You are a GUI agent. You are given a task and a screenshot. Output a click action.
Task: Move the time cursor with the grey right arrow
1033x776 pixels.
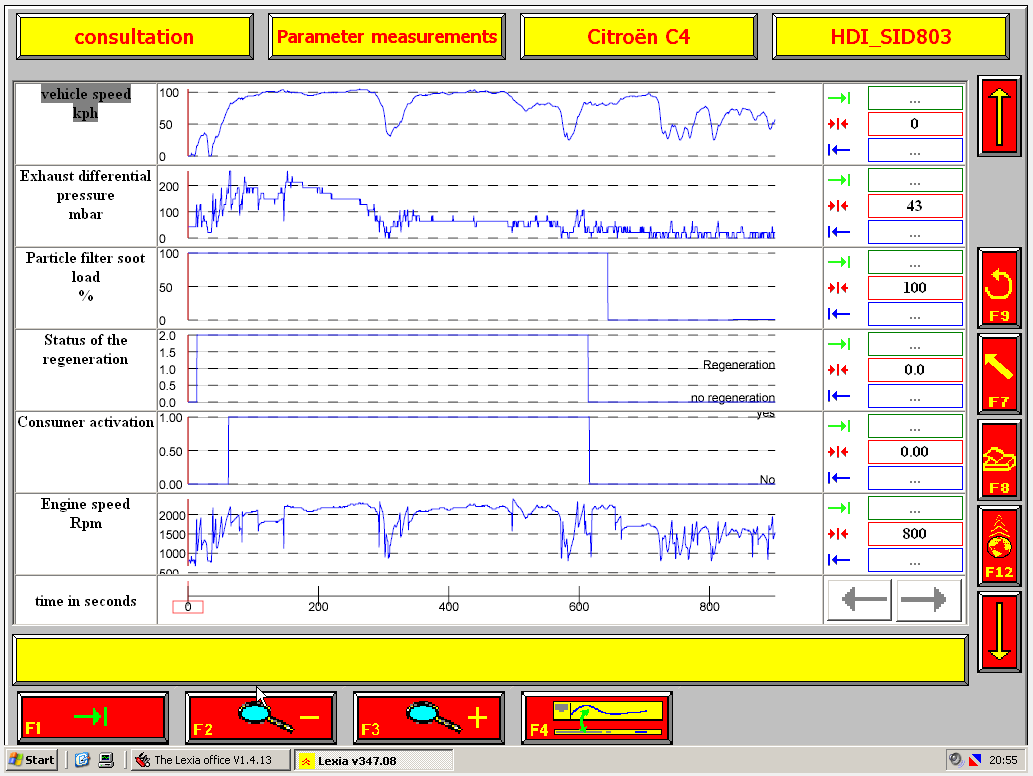[x=928, y=600]
